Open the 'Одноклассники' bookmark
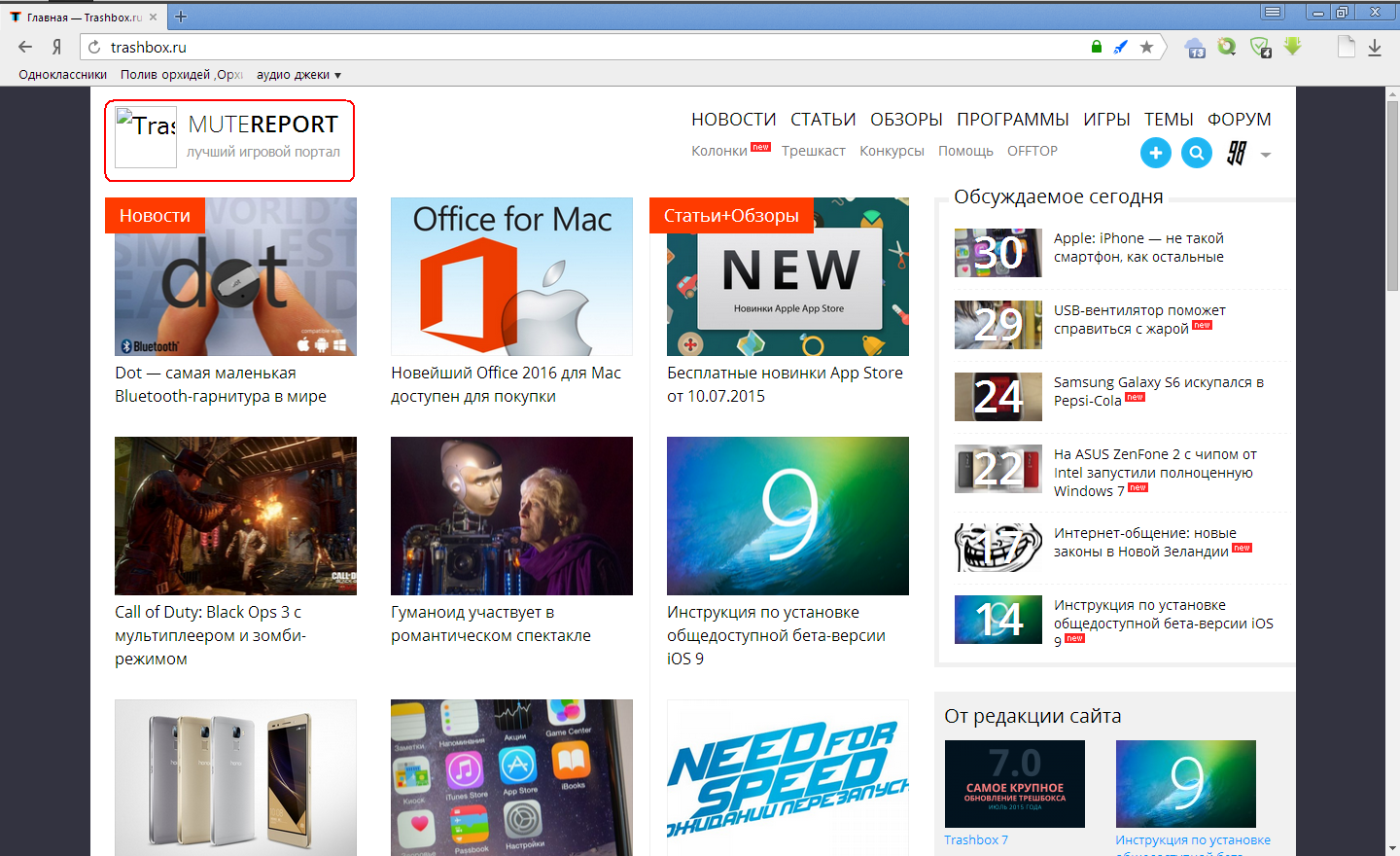This screenshot has width=1400, height=856. click(62, 74)
